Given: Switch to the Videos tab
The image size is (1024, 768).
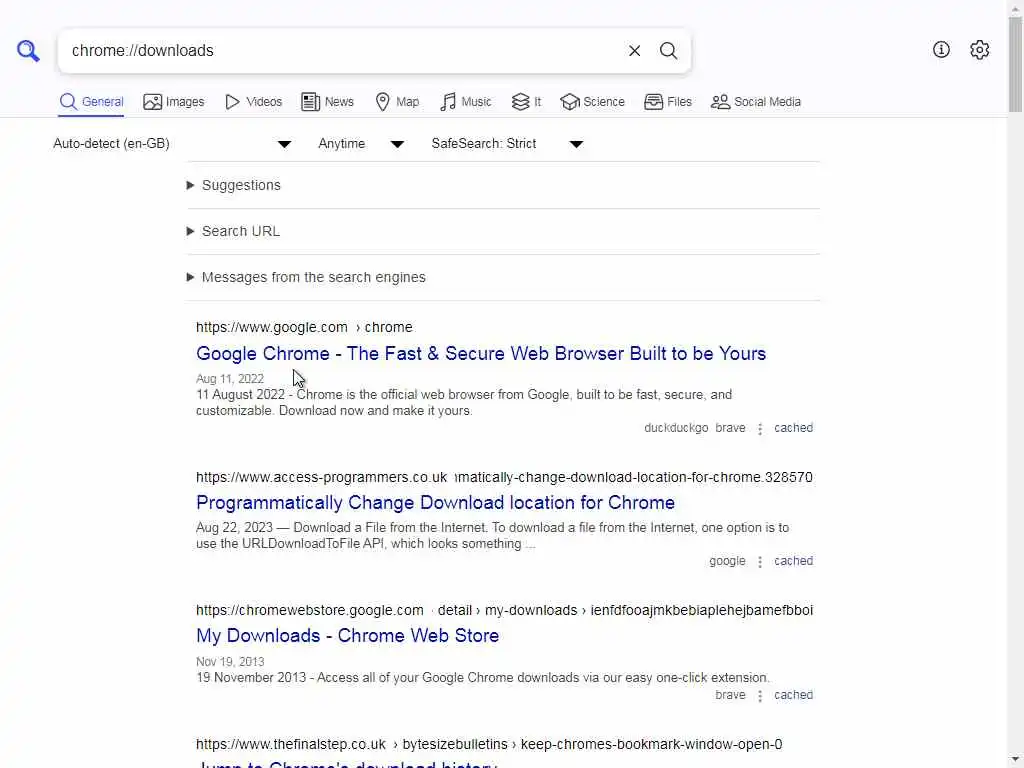Looking at the screenshot, I should pos(253,102).
